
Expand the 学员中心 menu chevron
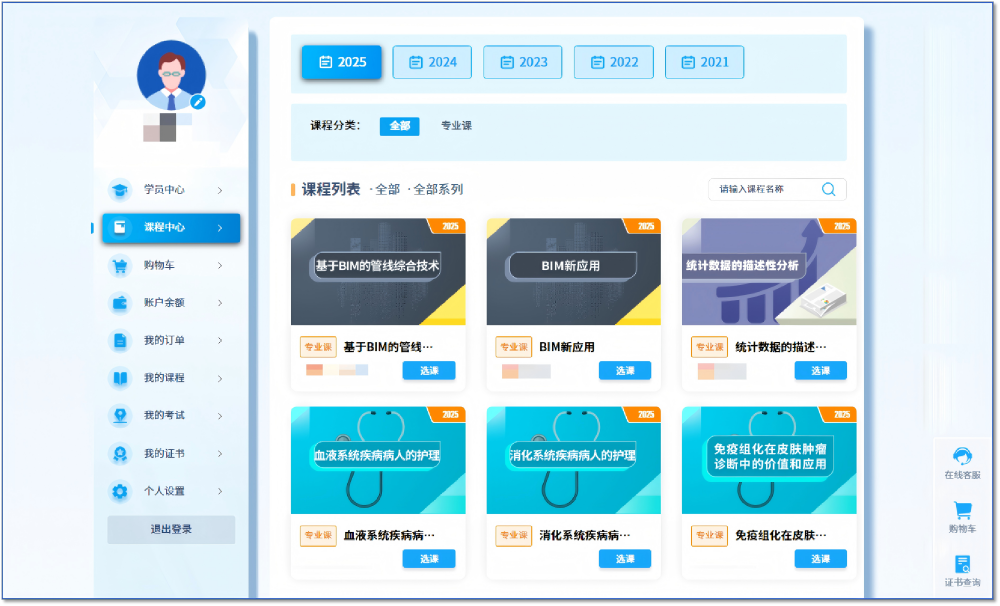(x=220, y=190)
